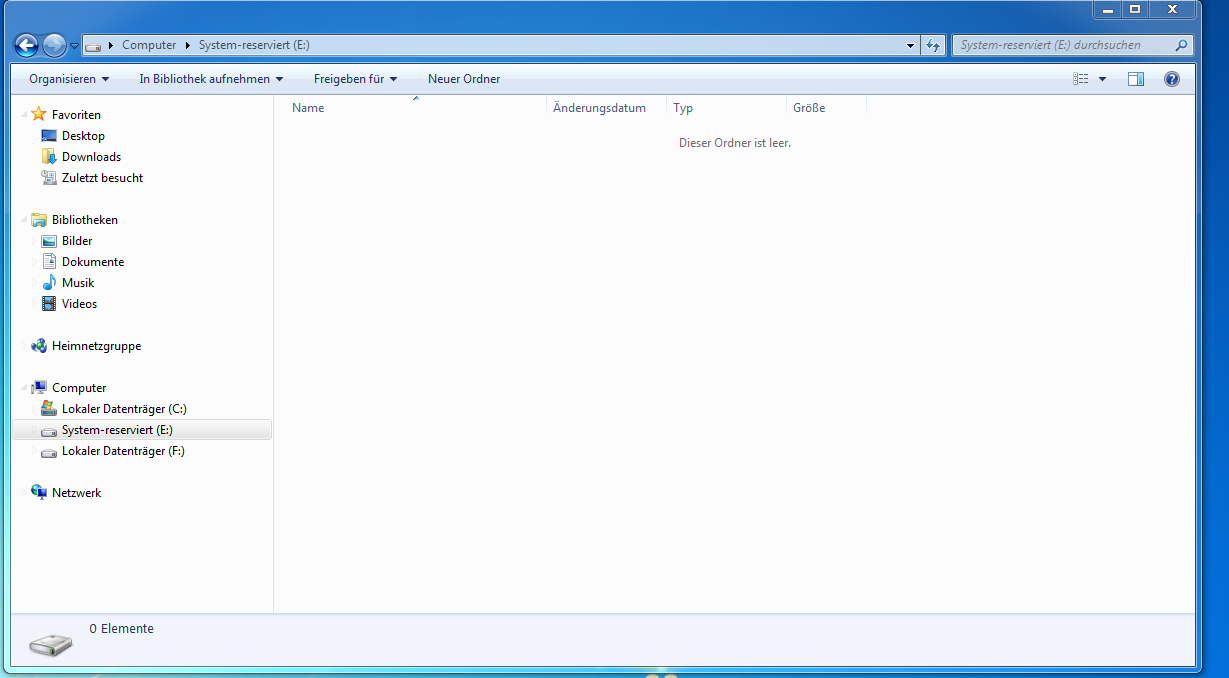Click the Favoriten star icon
The image size is (1229, 678).
[x=39, y=114]
